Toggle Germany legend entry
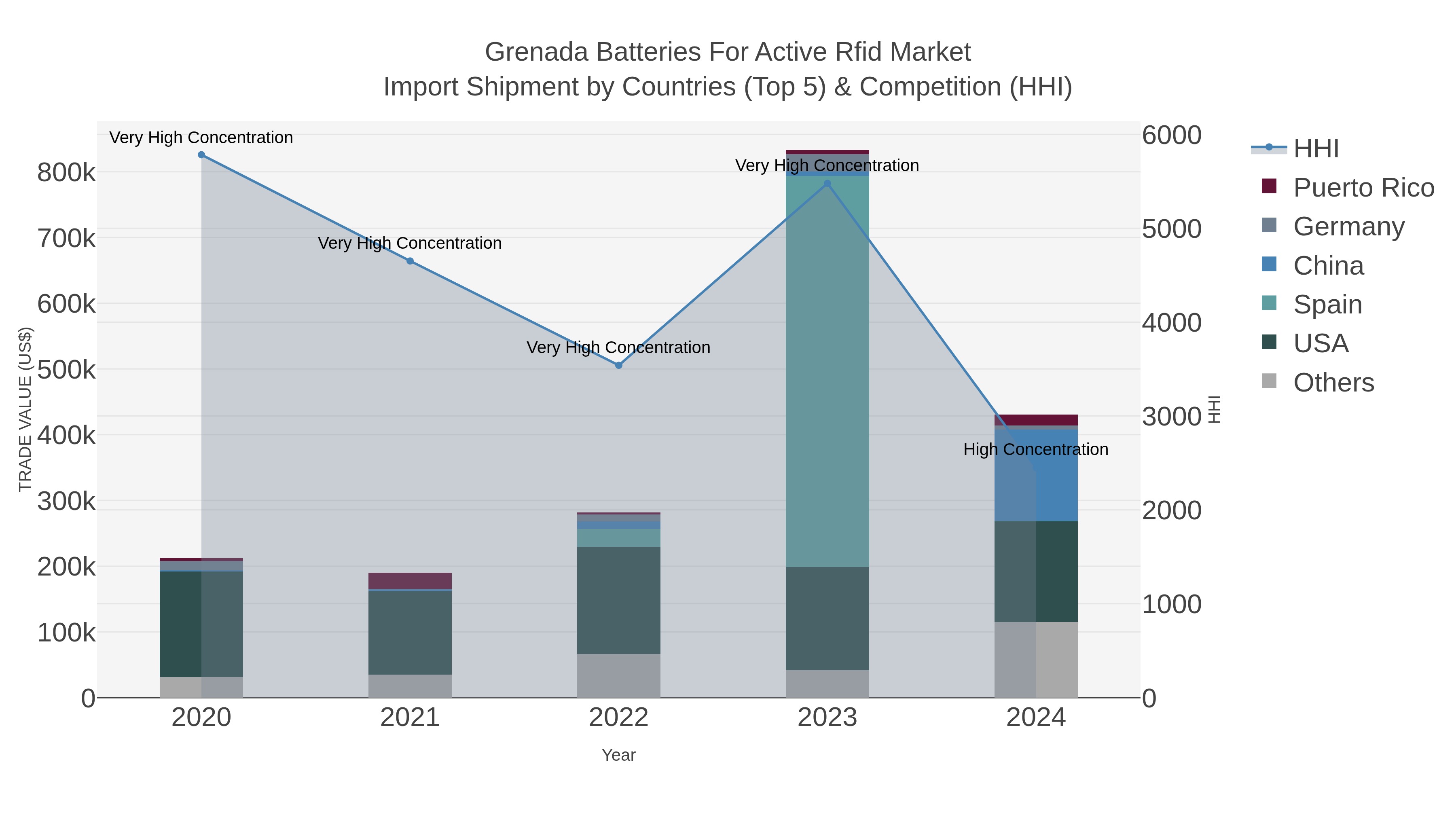The image size is (1456, 819). [1333, 226]
